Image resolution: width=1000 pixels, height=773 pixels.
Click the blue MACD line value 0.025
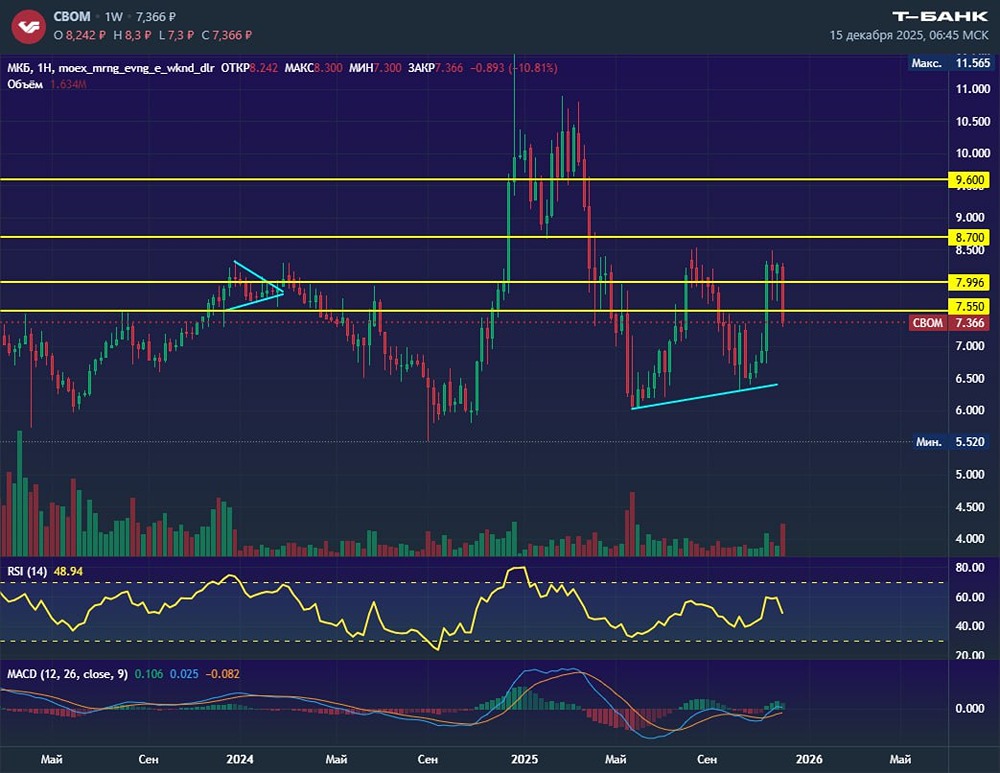point(184,674)
